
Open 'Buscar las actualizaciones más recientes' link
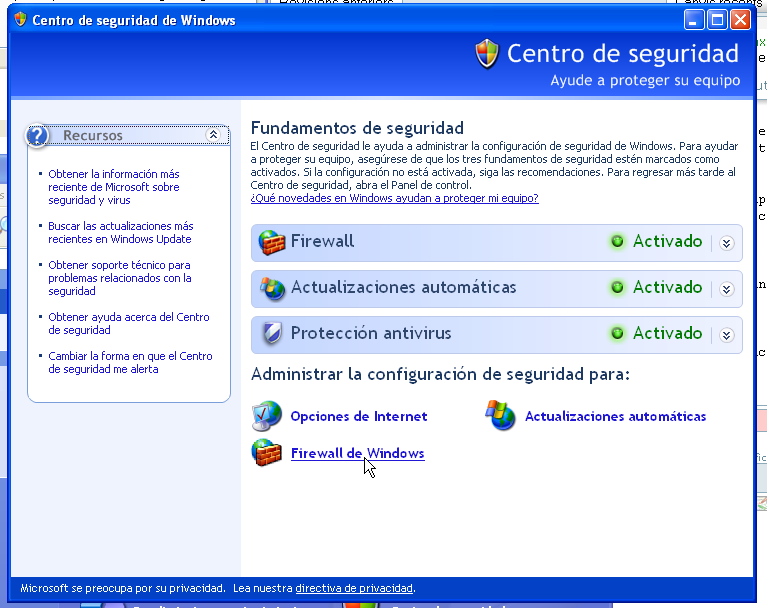pyautogui.click(x=120, y=233)
